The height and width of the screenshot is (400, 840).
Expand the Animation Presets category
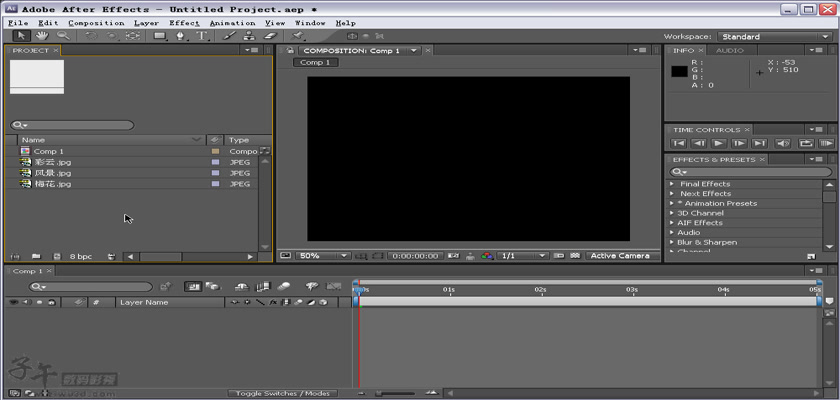(x=672, y=203)
